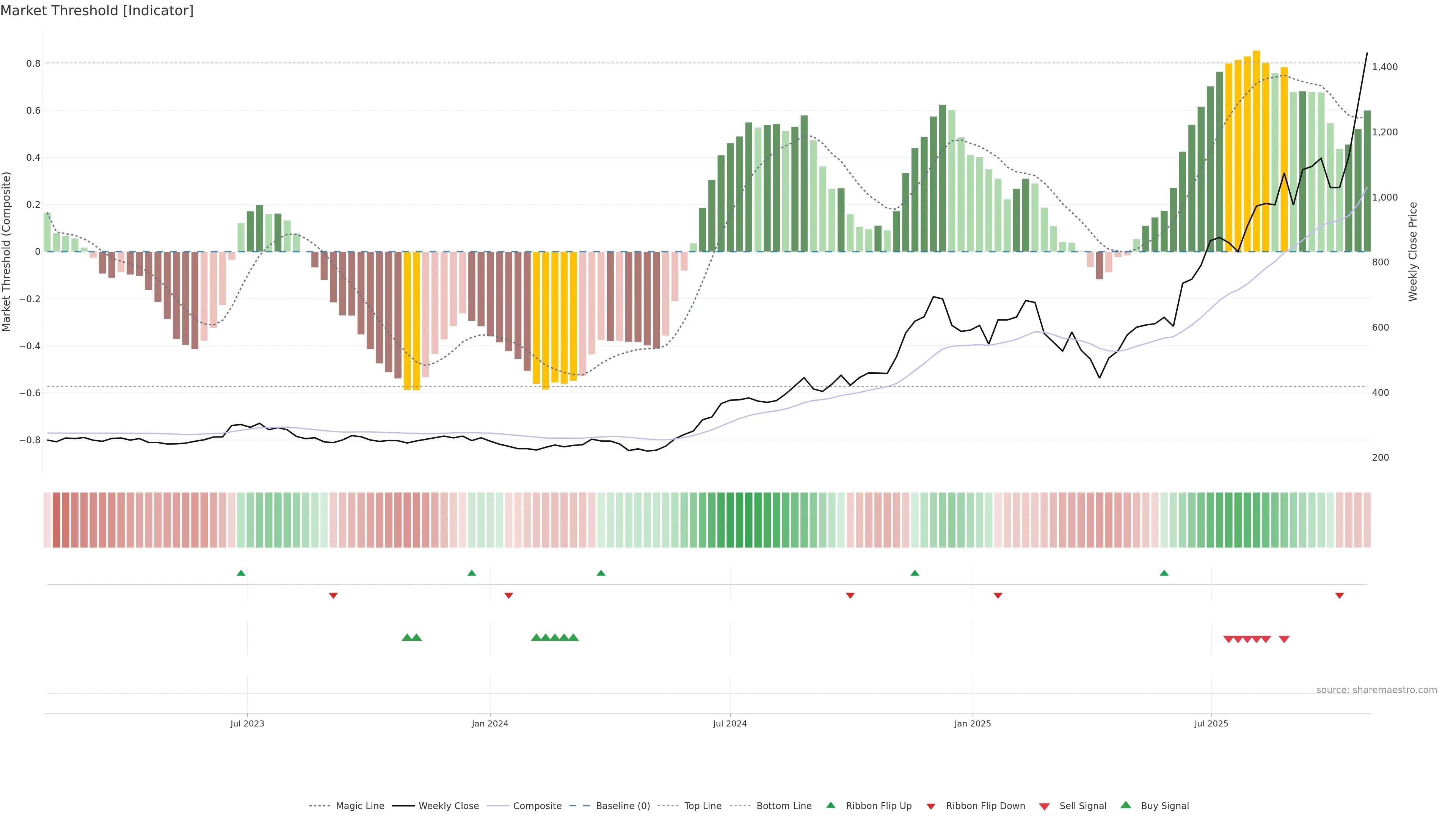Screen dimensions: 1456x819
Task: Click the Jul 2024 x-axis label
Action: (730, 723)
